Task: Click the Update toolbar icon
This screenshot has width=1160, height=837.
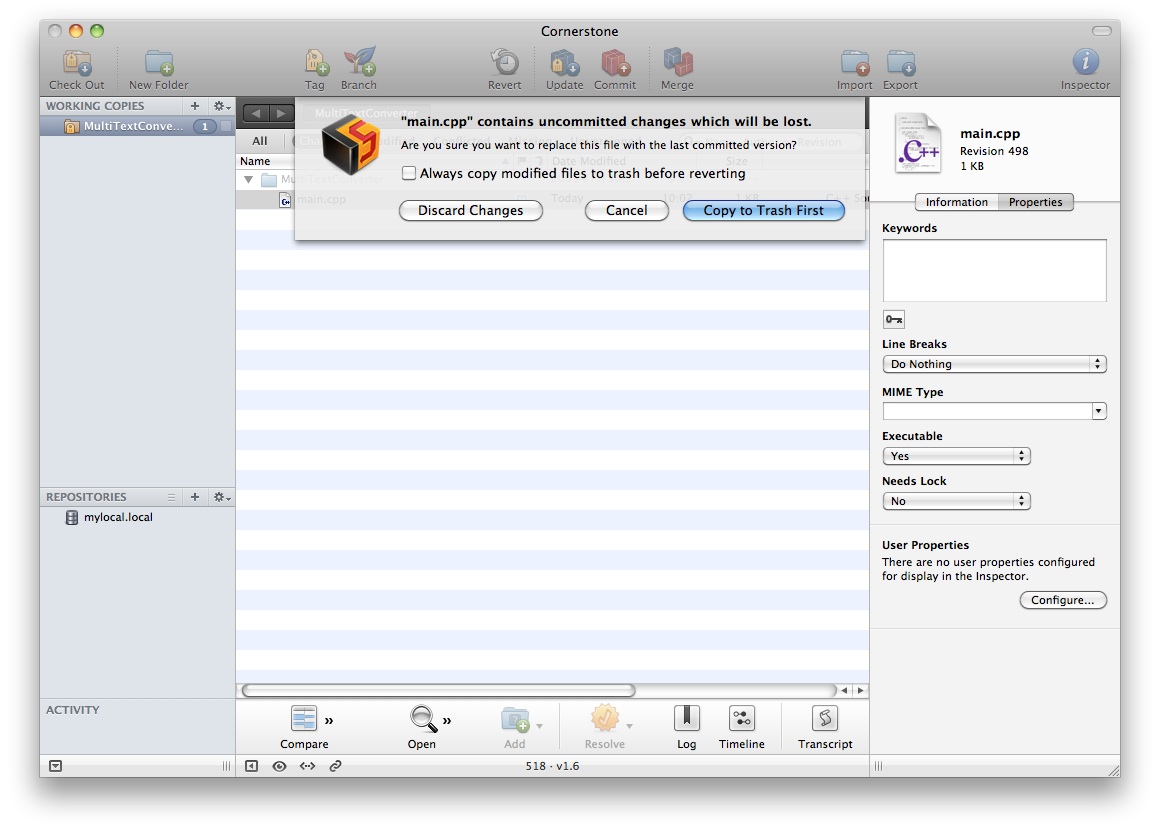Action: coord(564,63)
